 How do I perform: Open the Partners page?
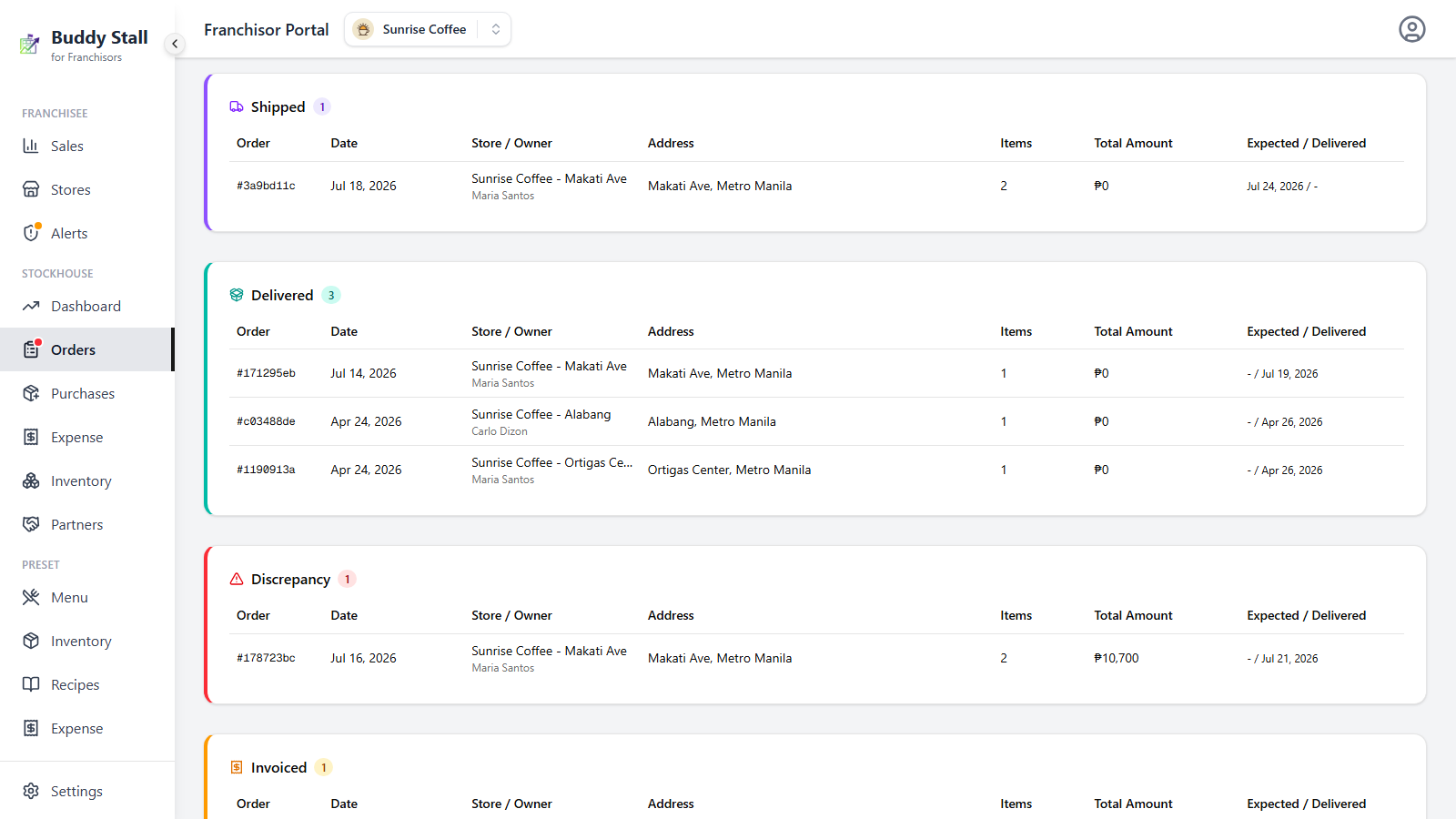point(87,524)
